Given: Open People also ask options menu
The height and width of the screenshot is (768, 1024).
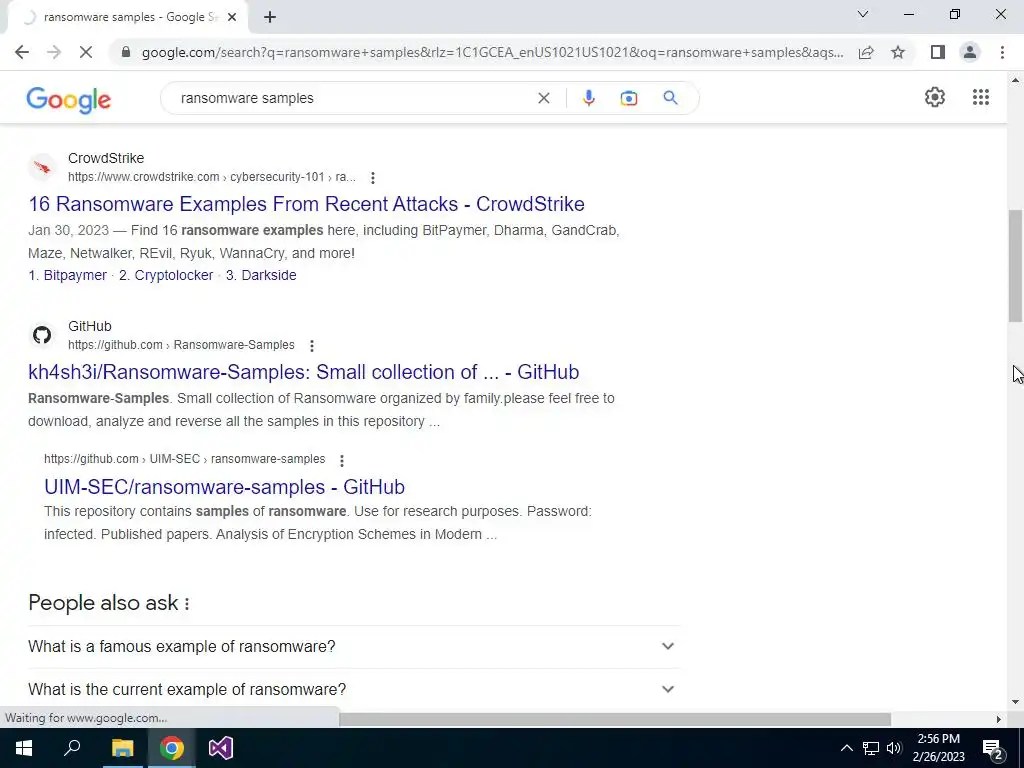Looking at the screenshot, I should (187, 604).
